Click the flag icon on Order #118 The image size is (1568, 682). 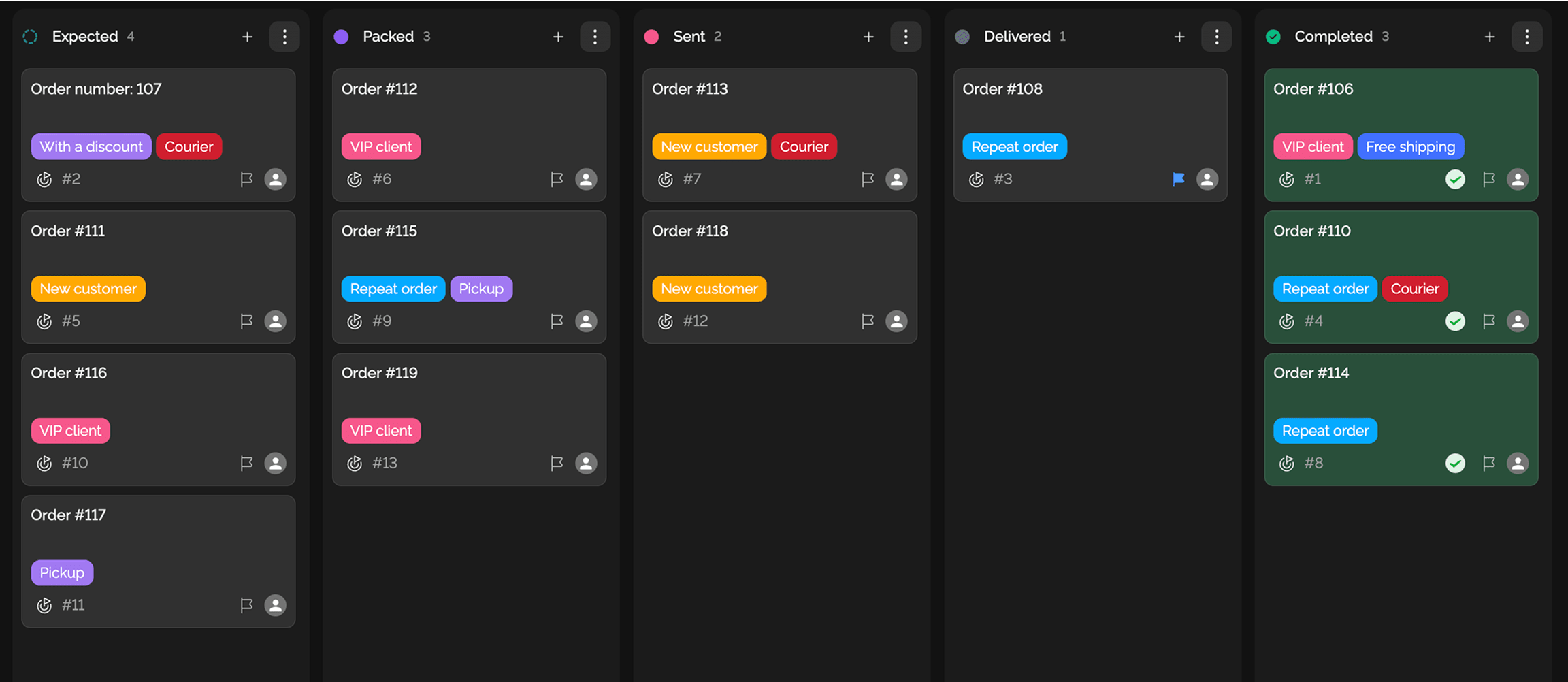(867, 321)
